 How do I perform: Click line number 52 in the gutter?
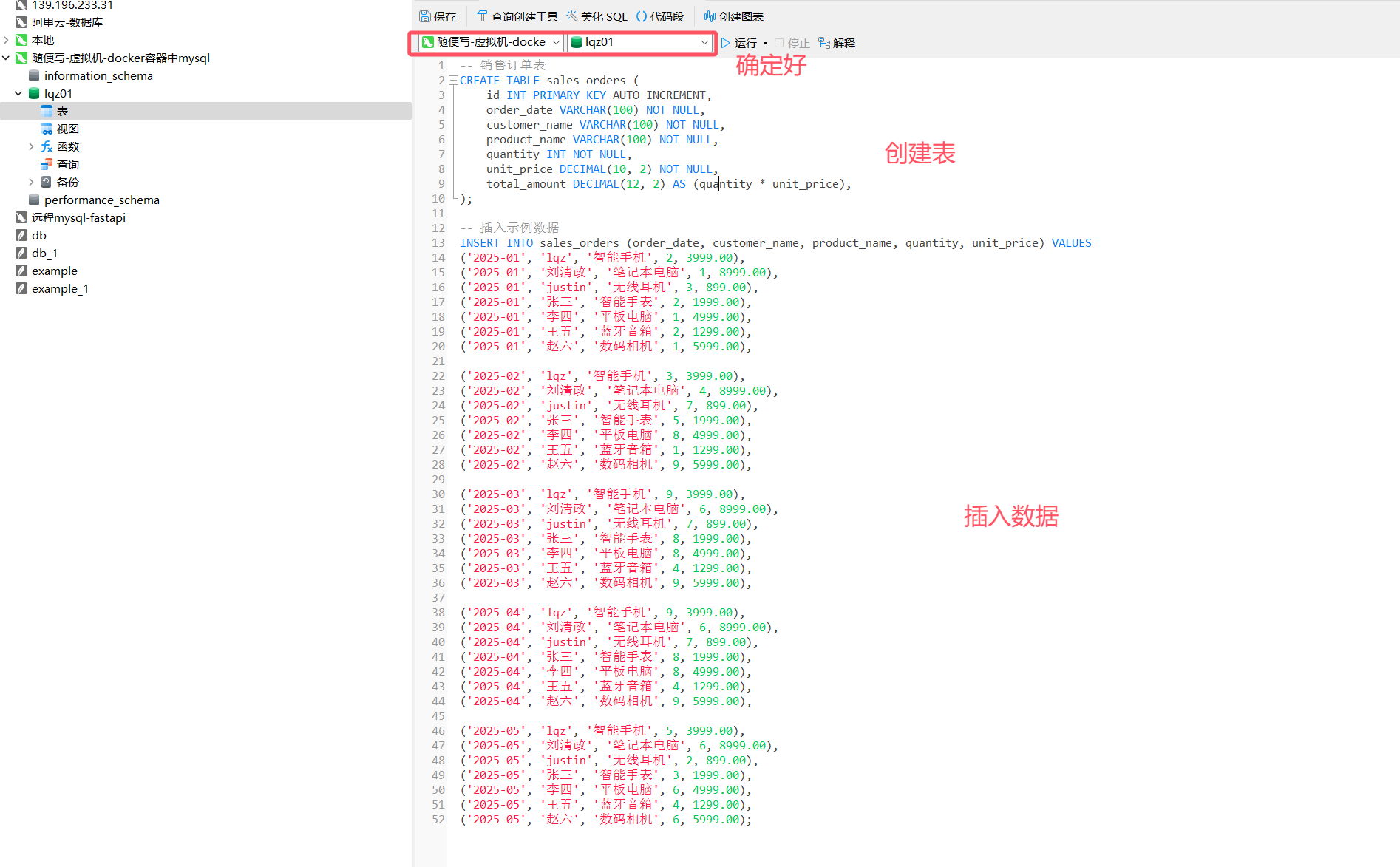coord(438,819)
